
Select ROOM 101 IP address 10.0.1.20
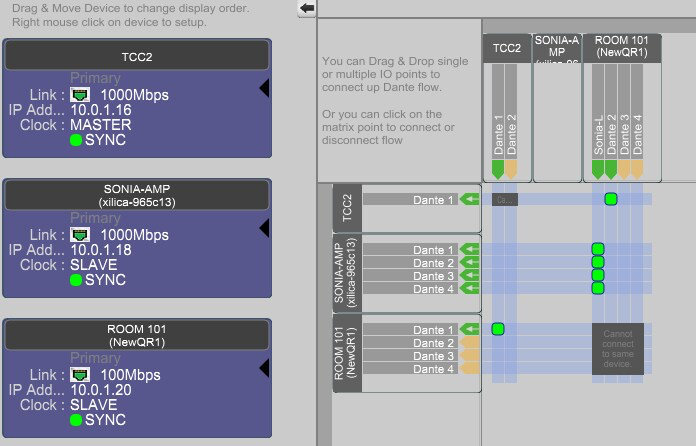point(101,390)
